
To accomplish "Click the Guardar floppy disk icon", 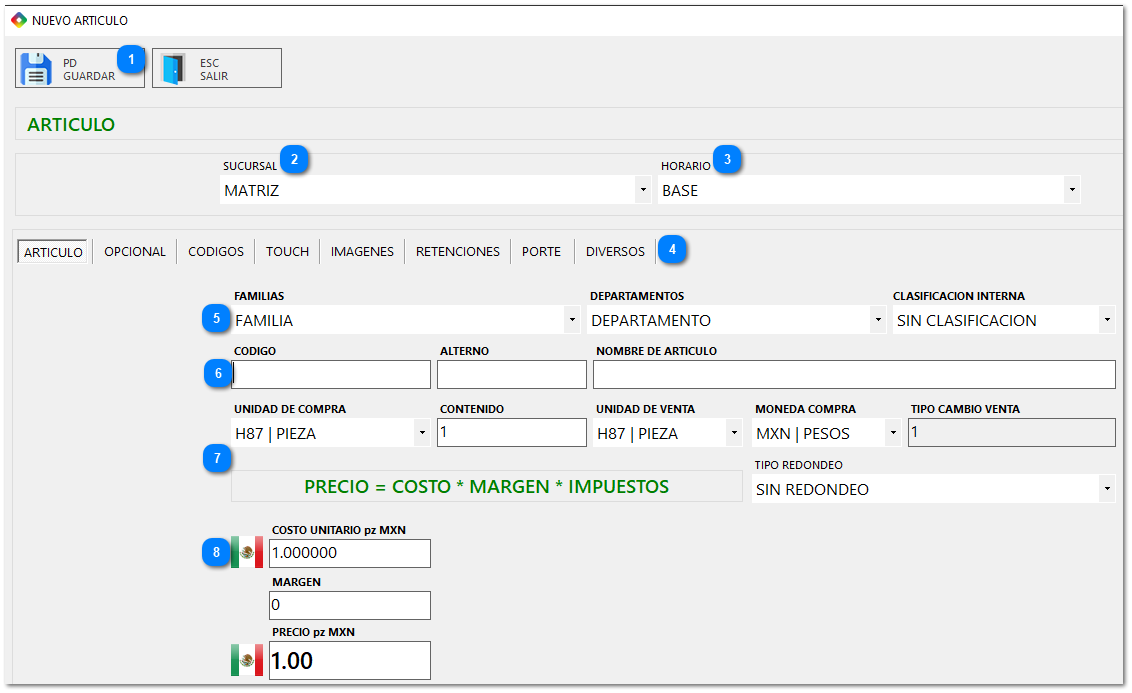I will coord(37,69).
